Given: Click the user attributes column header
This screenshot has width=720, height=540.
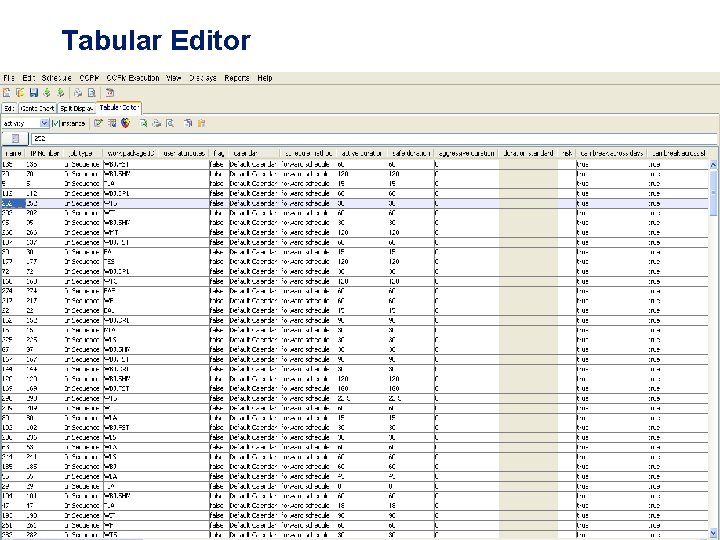Looking at the screenshot, I should 184,153.
